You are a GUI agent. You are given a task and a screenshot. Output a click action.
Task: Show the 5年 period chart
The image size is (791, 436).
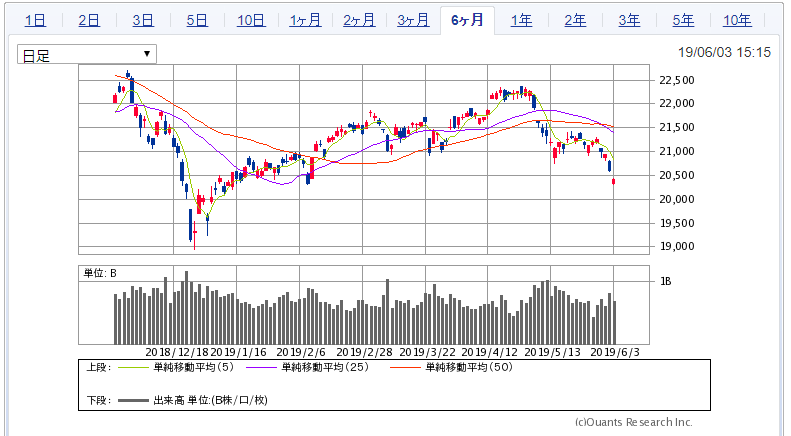[x=683, y=20]
